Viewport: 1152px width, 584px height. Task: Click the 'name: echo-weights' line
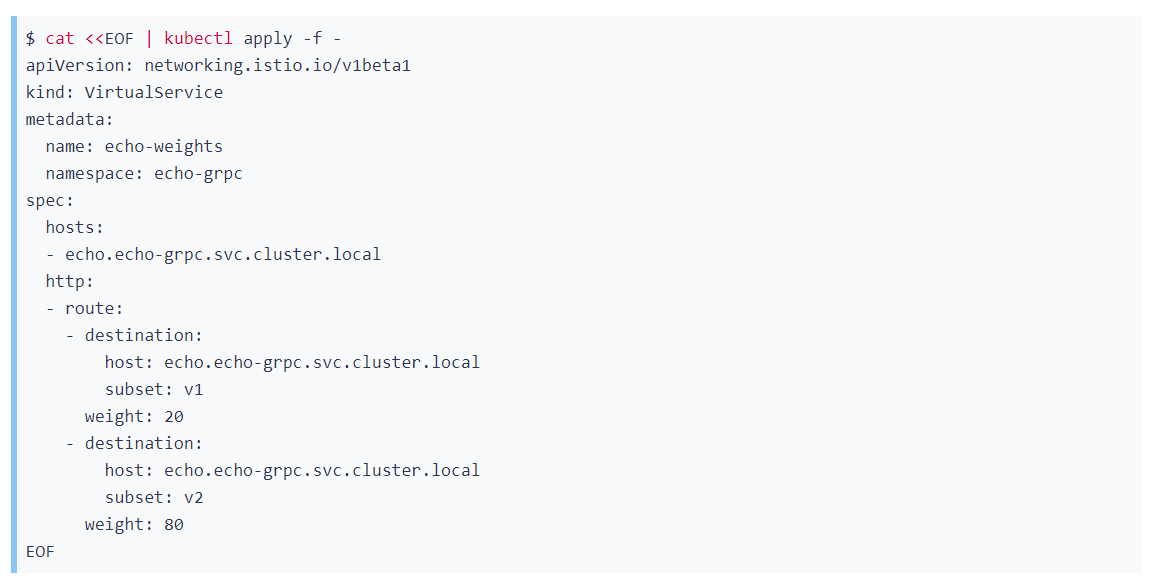134,146
